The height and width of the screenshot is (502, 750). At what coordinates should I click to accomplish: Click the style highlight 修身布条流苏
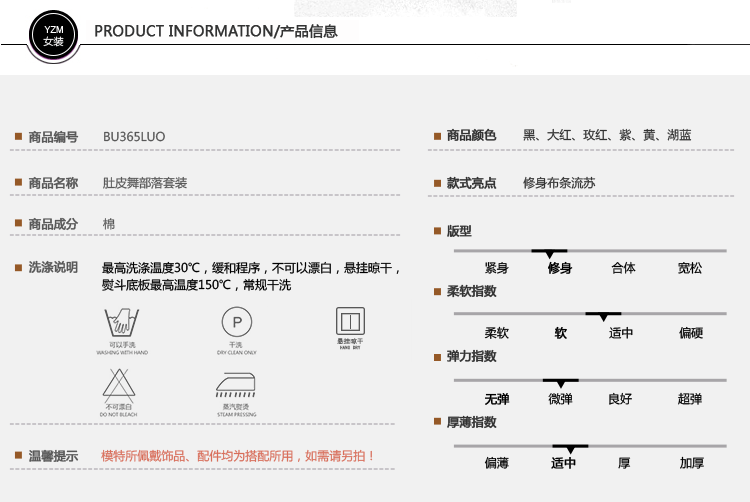[x=559, y=183]
